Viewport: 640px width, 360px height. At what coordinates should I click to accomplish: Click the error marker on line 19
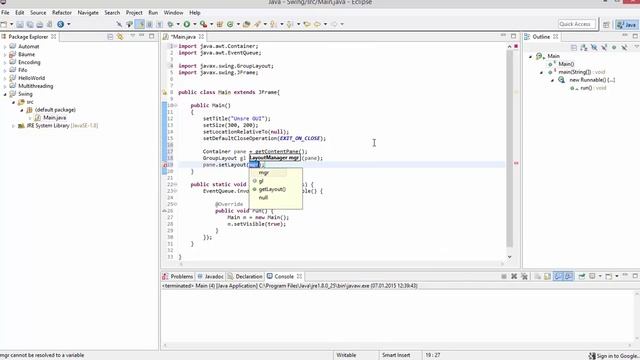click(164, 165)
